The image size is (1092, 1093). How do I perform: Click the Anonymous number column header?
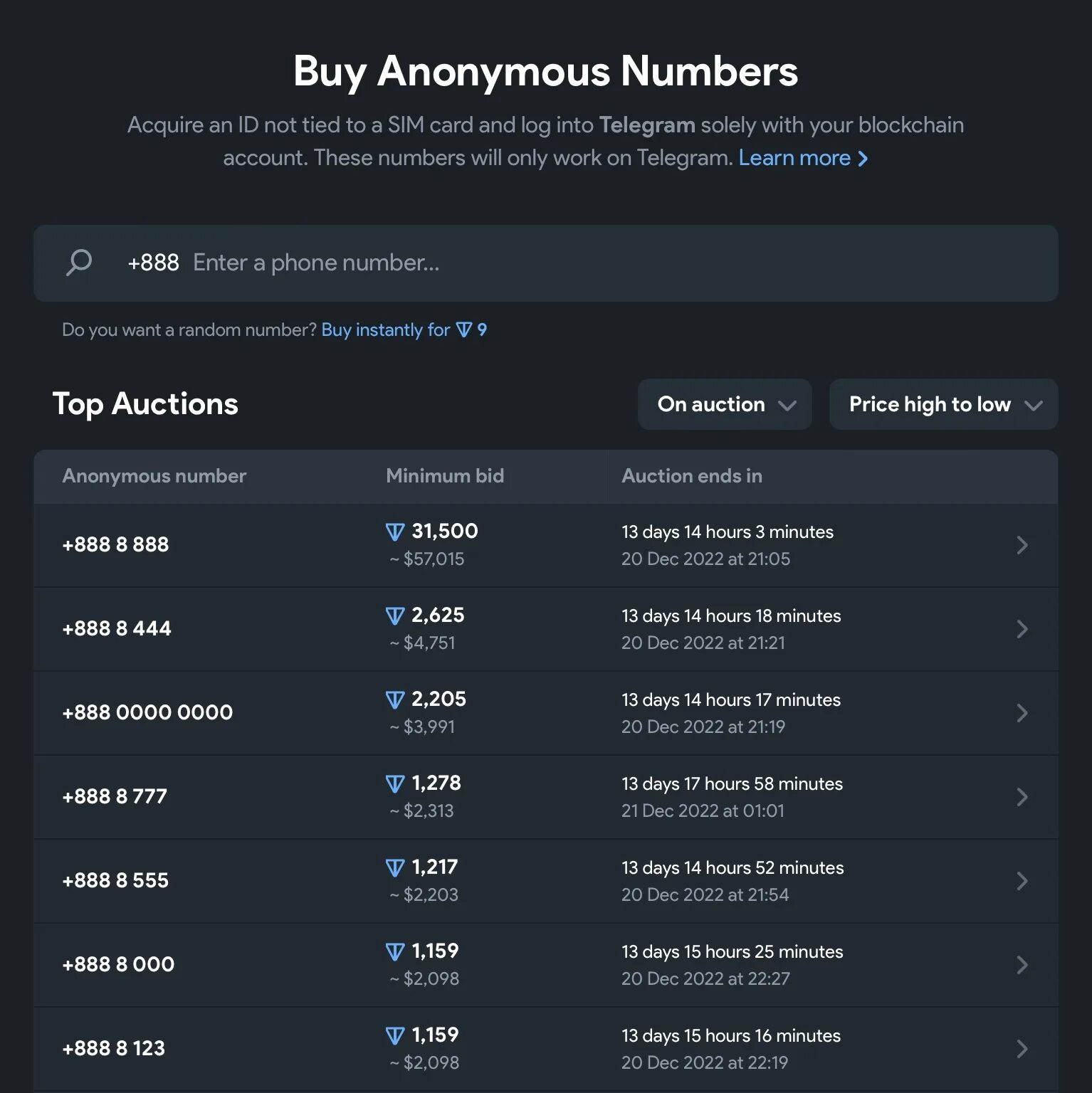(154, 476)
